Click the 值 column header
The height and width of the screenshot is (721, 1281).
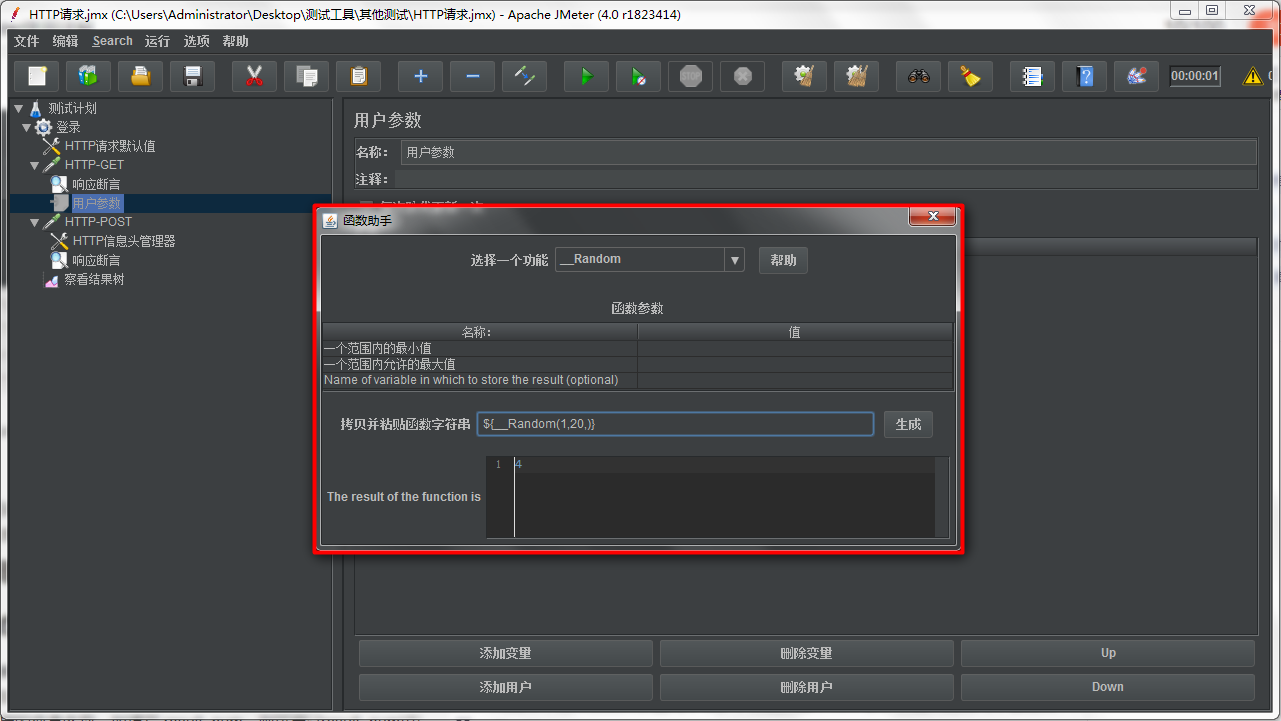point(795,332)
